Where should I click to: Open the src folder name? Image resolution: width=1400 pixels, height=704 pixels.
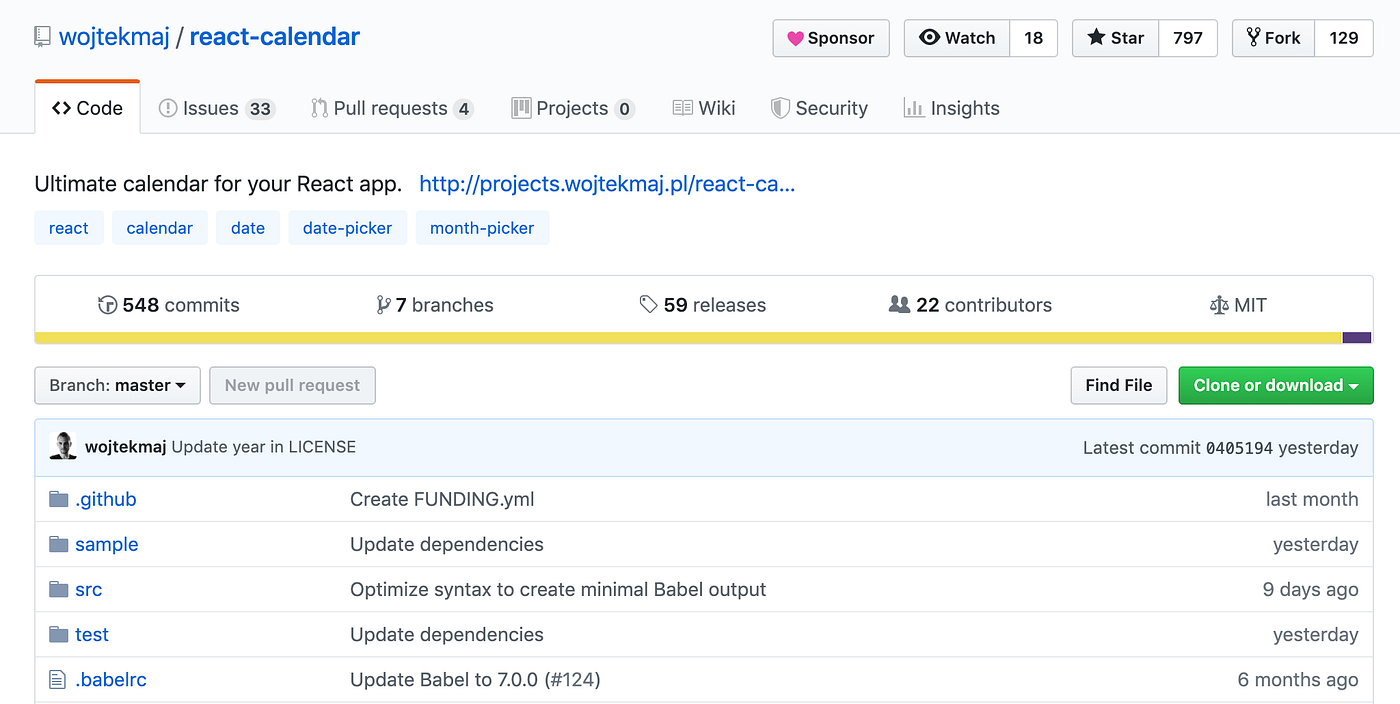pos(89,590)
